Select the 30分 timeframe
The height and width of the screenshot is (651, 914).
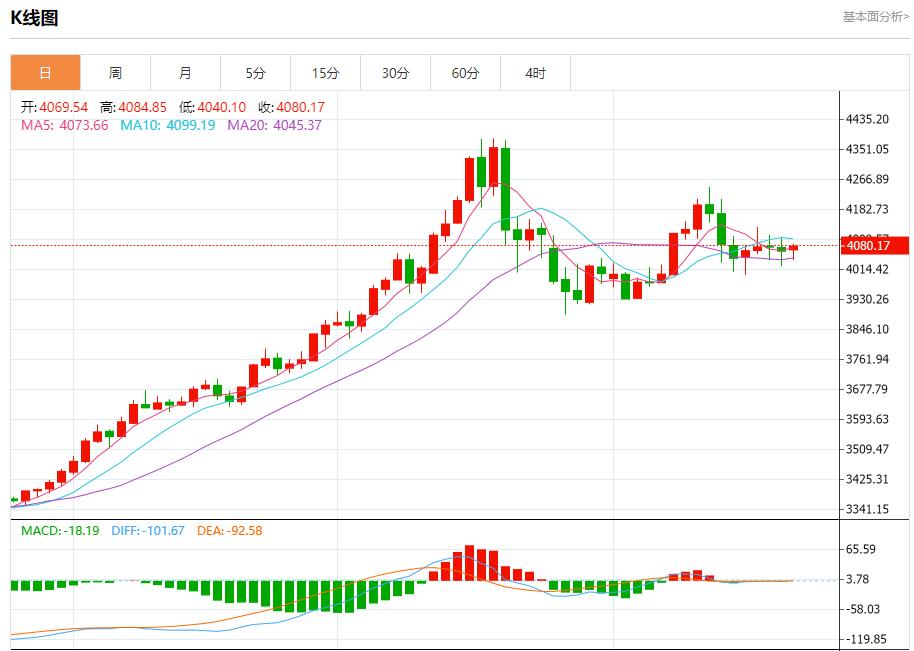(397, 72)
